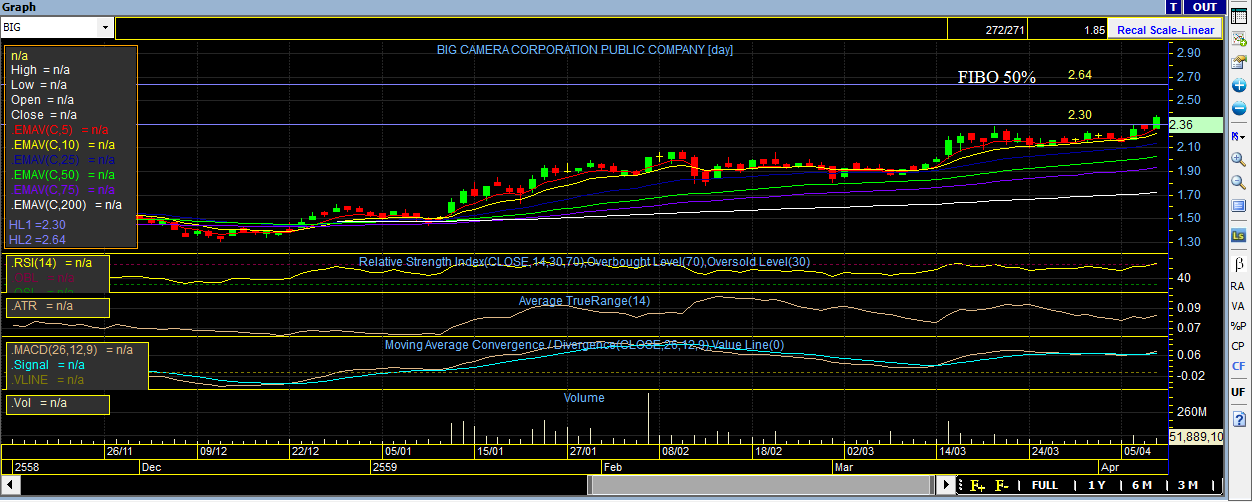This screenshot has height=502, width=1252.
Task: Click the Ls icon in the sidebar
Action: [x=1238, y=236]
